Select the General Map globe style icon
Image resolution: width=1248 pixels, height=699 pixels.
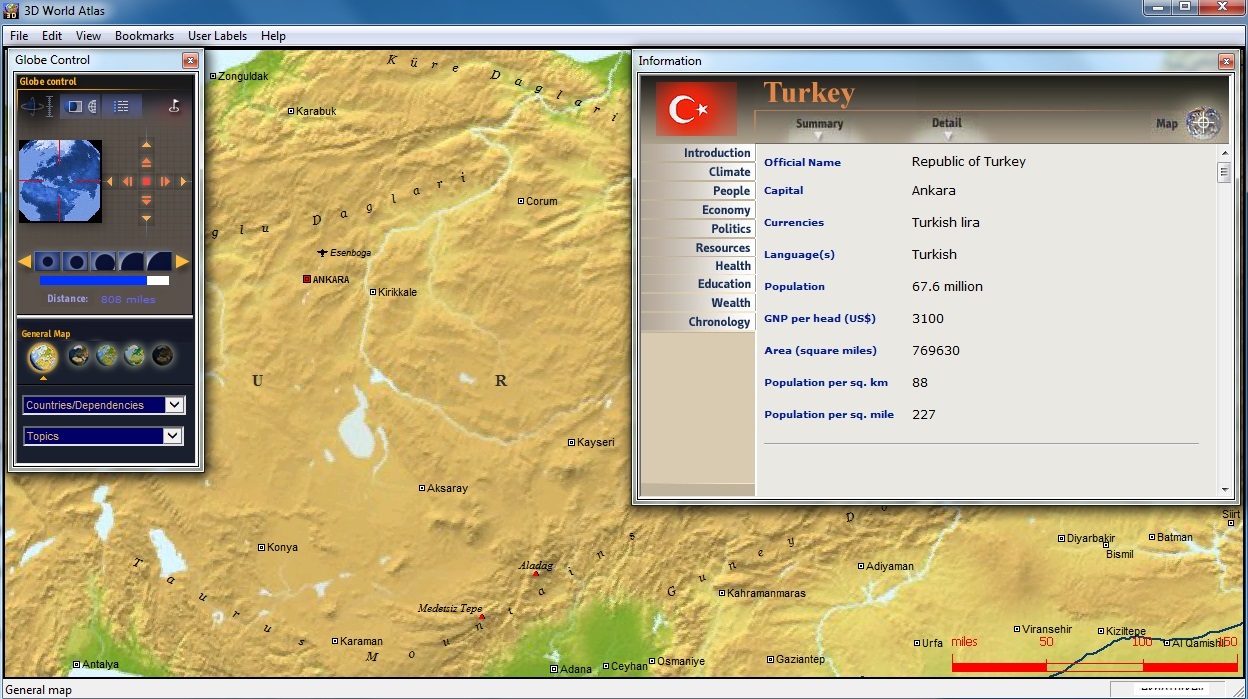(43, 355)
